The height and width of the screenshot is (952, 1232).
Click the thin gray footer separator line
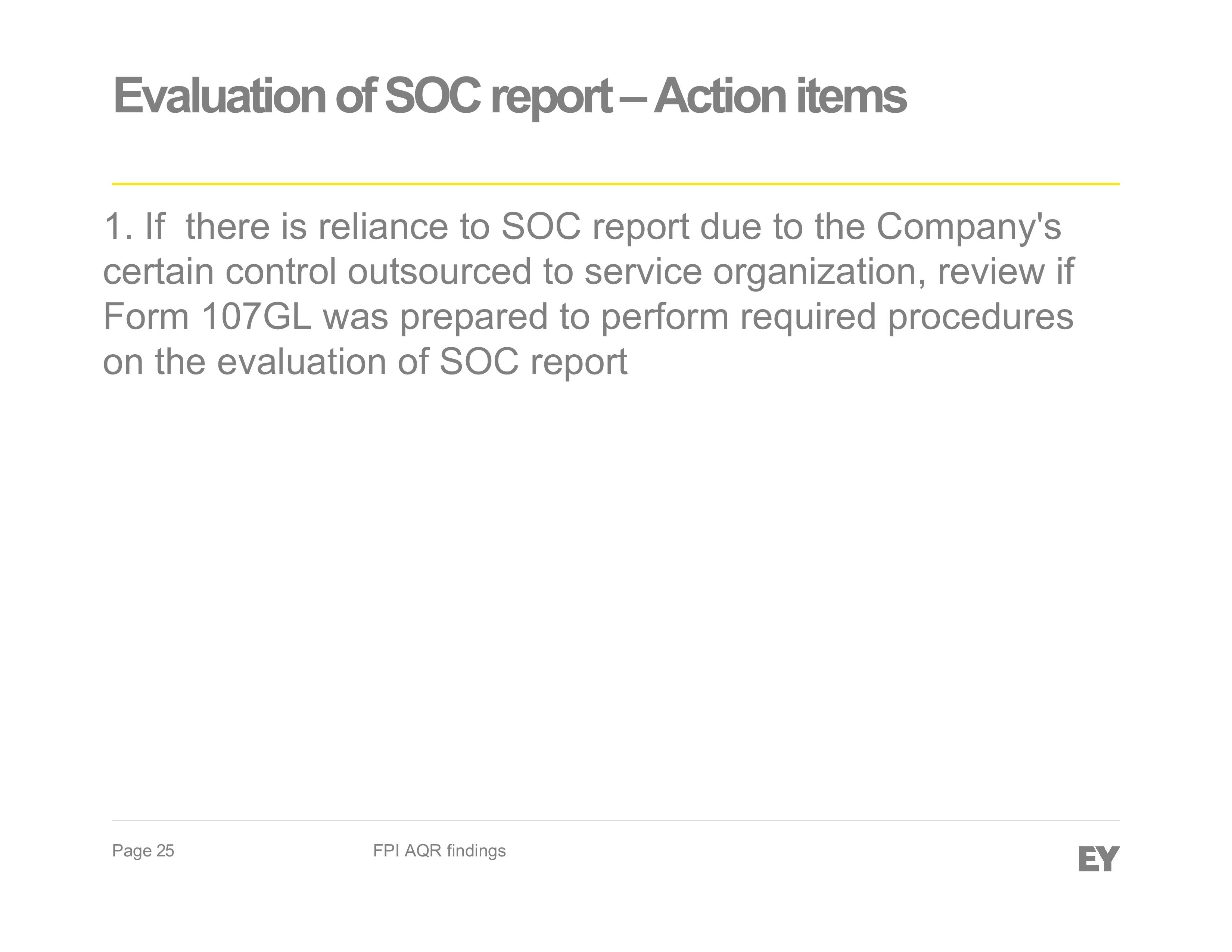(x=615, y=821)
